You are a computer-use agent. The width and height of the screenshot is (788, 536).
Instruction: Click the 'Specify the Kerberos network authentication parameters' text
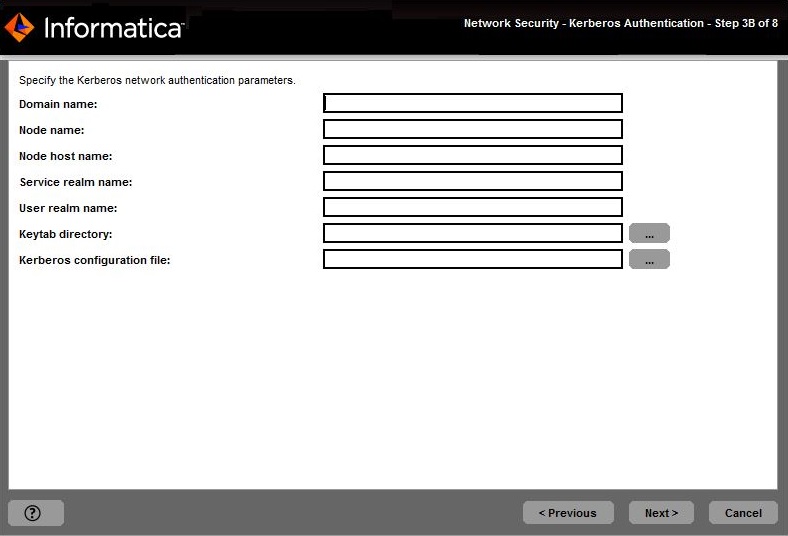point(157,80)
